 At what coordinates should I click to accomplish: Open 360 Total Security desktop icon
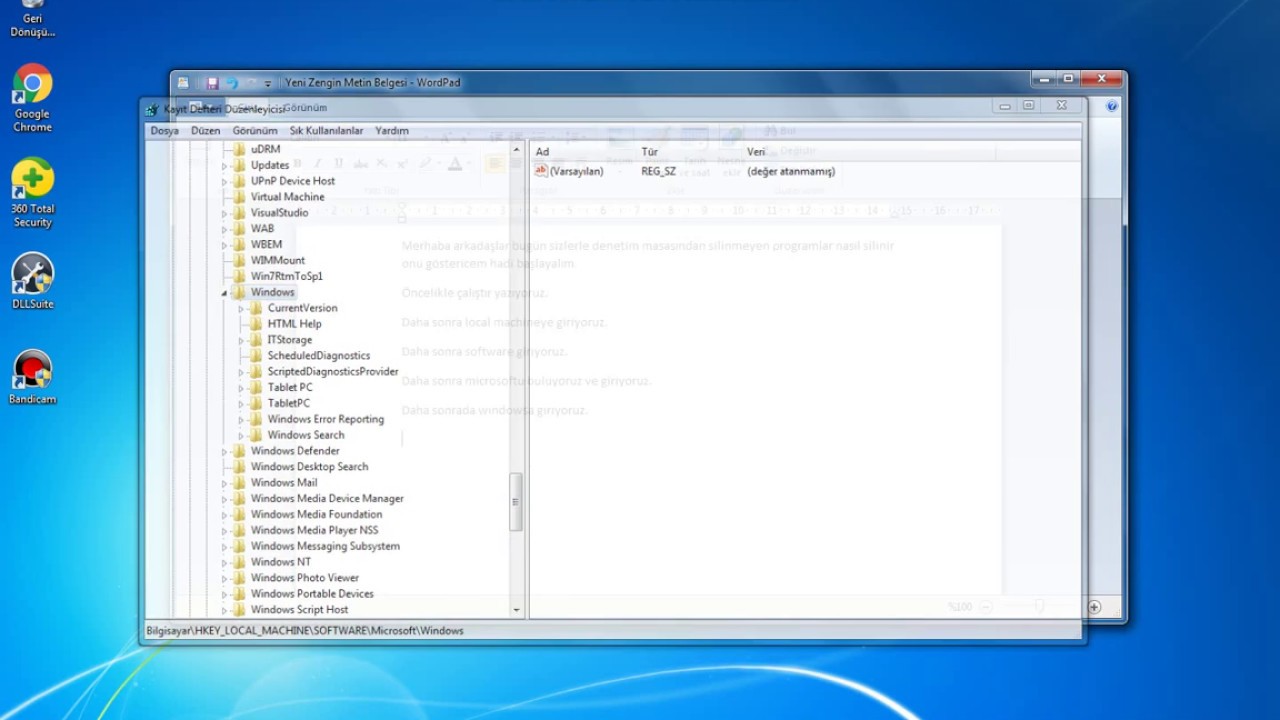click(32, 193)
